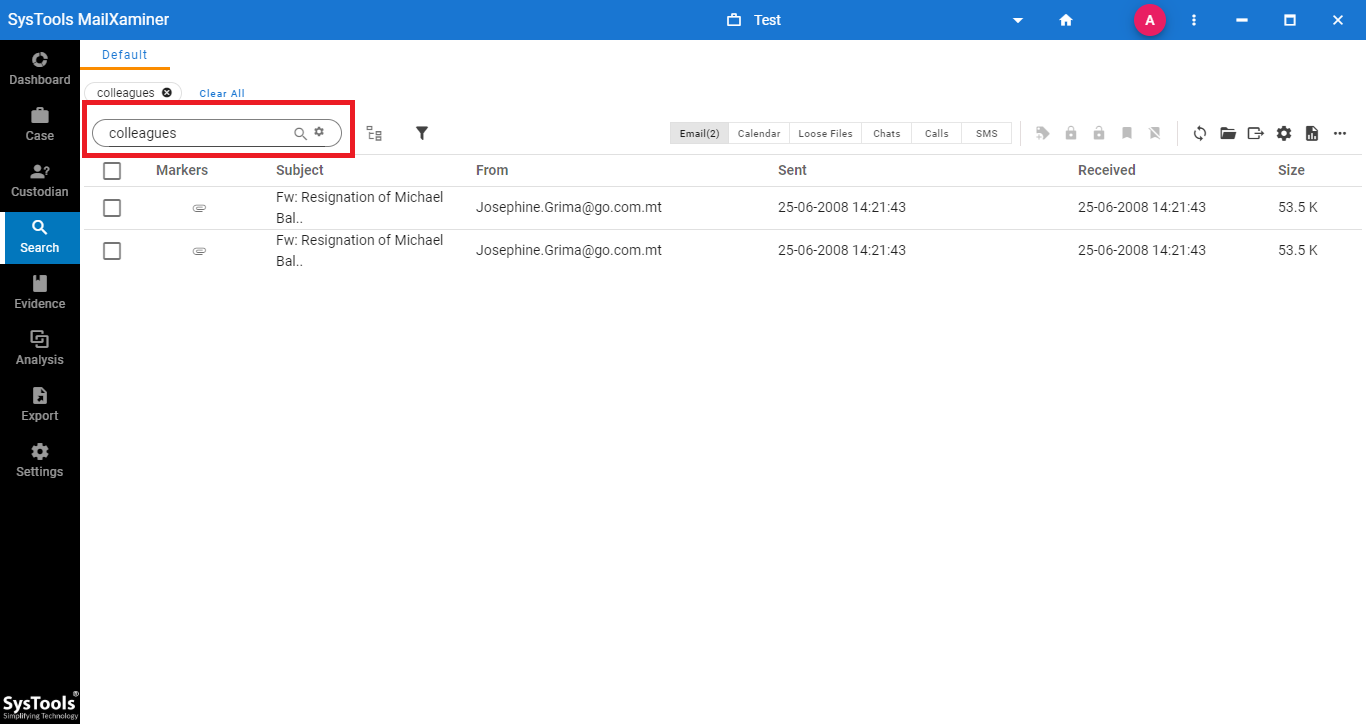Check the second Resignation of Michael email
The width and height of the screenshot is (1366, 724).
coord(112,251)
